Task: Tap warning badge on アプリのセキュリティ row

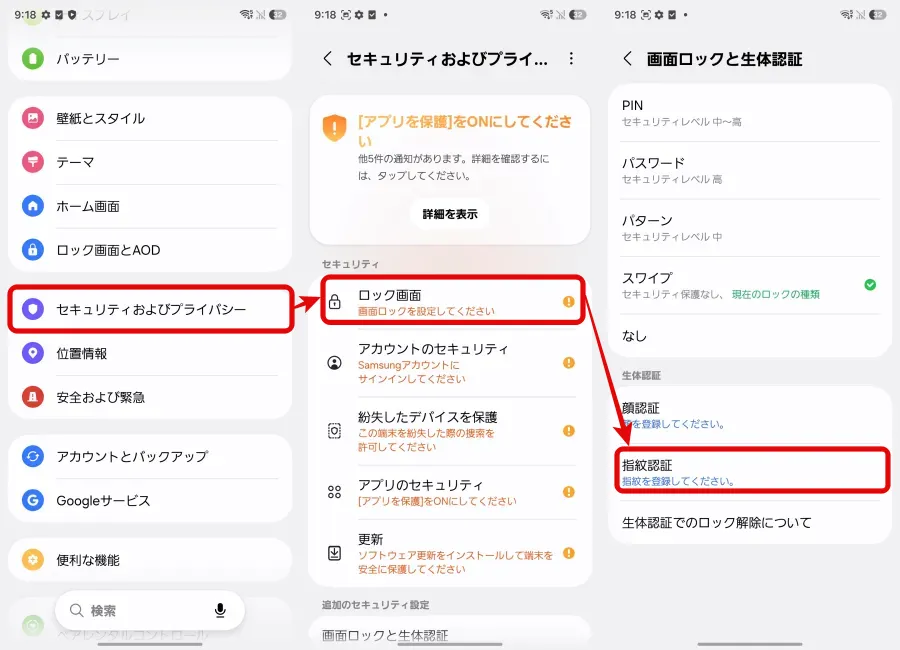Action: coord(569,492)
